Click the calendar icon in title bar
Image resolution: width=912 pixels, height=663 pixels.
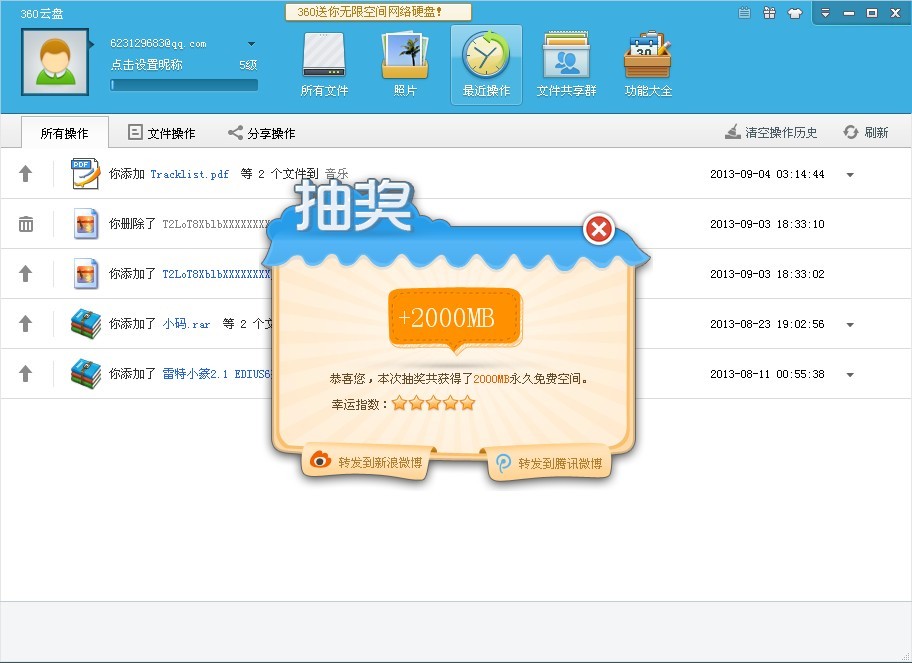tap(744, 13)
